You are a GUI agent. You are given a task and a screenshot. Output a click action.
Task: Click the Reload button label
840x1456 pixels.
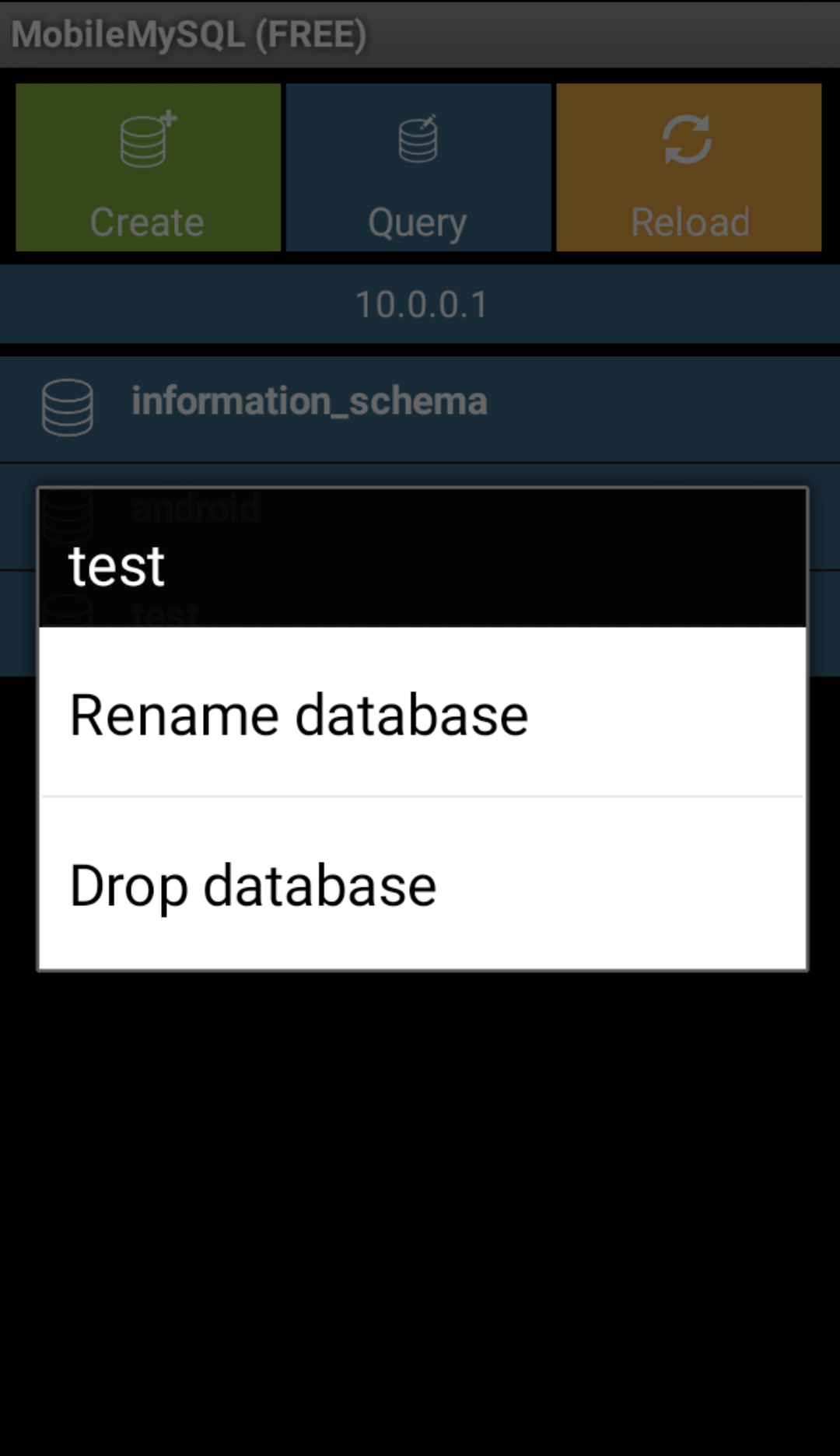(690, 222)
